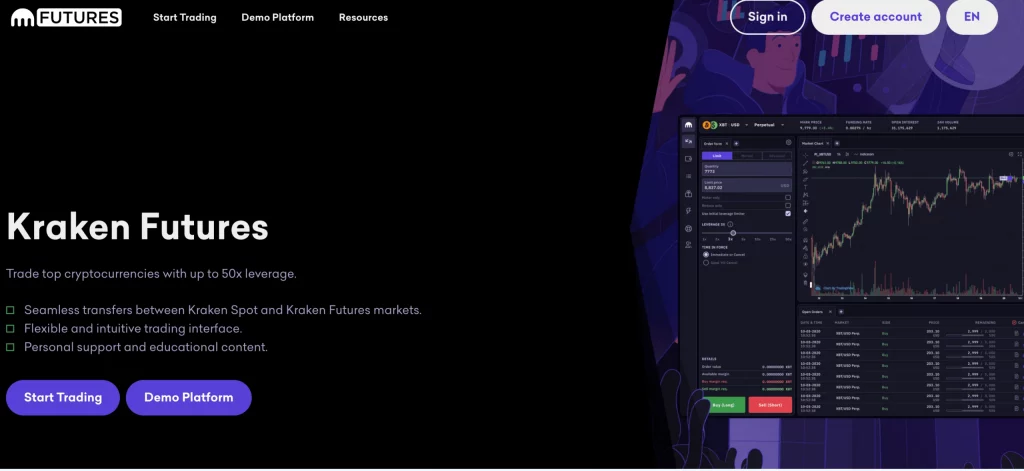
Task: Select the crosshair tool in chart toolbar
Action: click(805, 156)
